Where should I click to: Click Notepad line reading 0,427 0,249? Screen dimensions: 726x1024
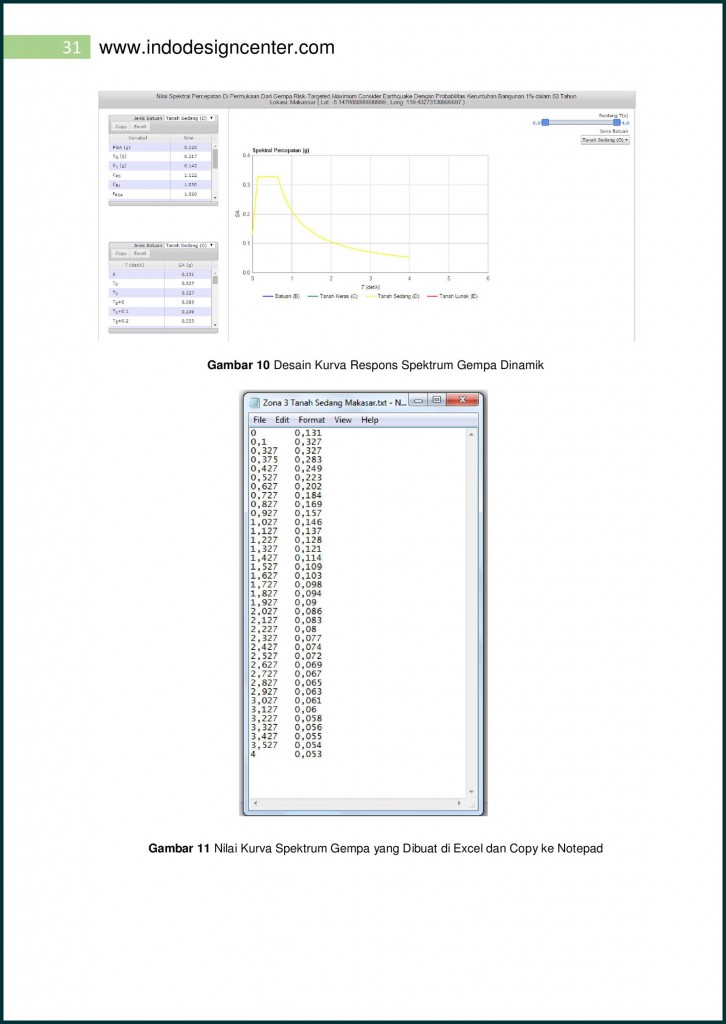point(287,469)
